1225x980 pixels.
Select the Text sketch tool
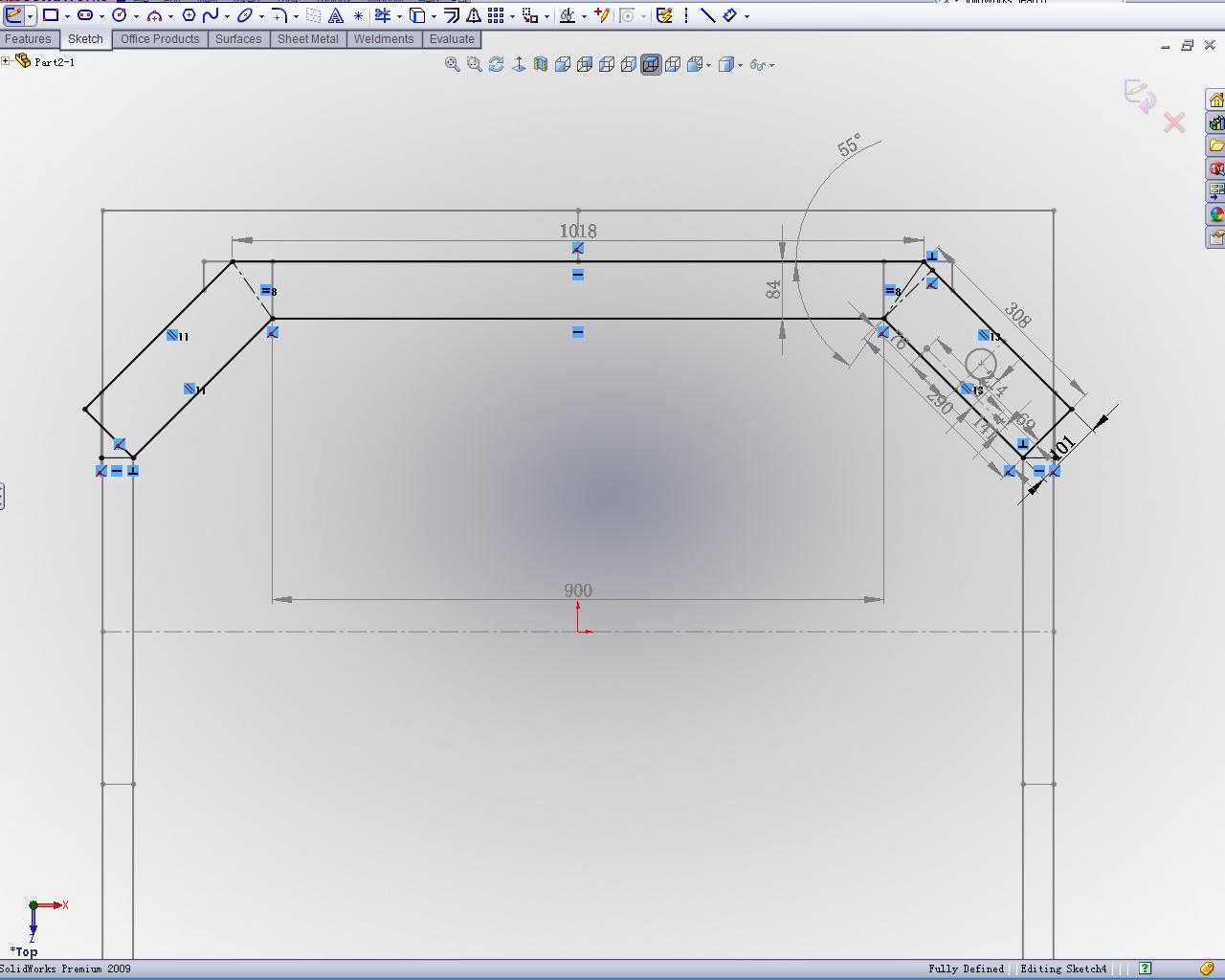pos(336,15)
